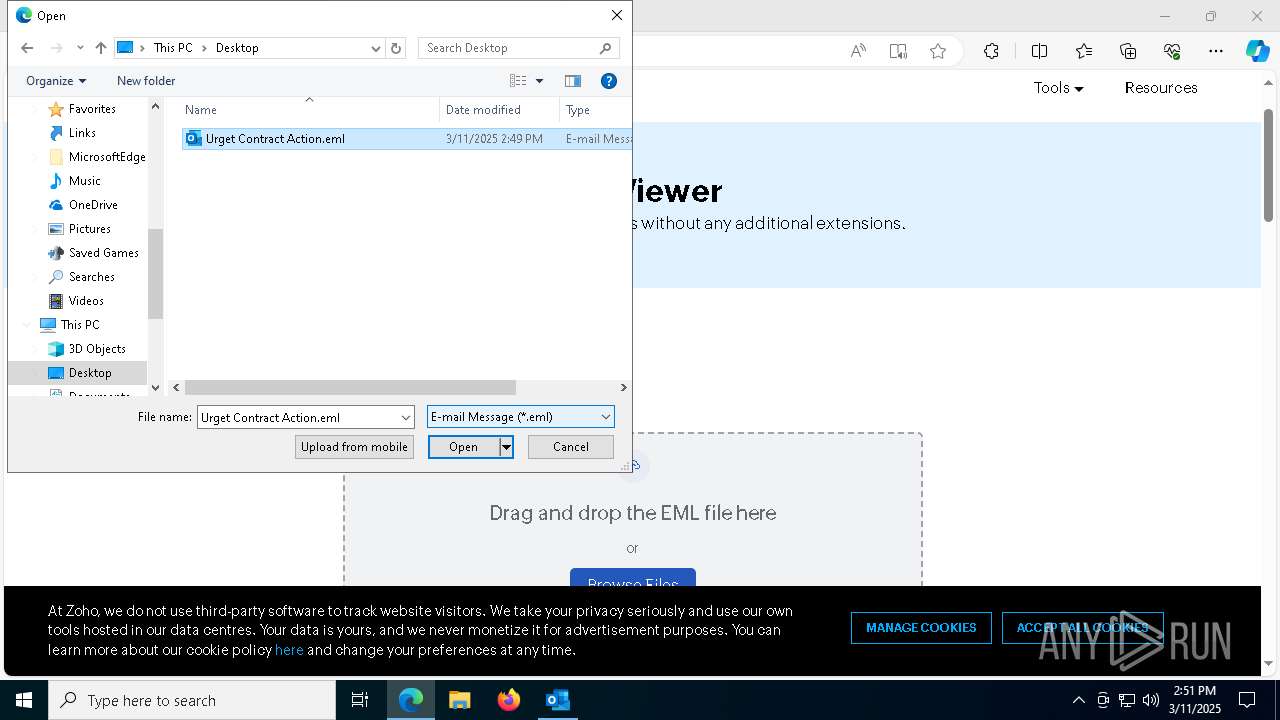The height and width of the screenshot is (720, 1280).
Task: Open Windows Start menu
Action: coord(24,700)
